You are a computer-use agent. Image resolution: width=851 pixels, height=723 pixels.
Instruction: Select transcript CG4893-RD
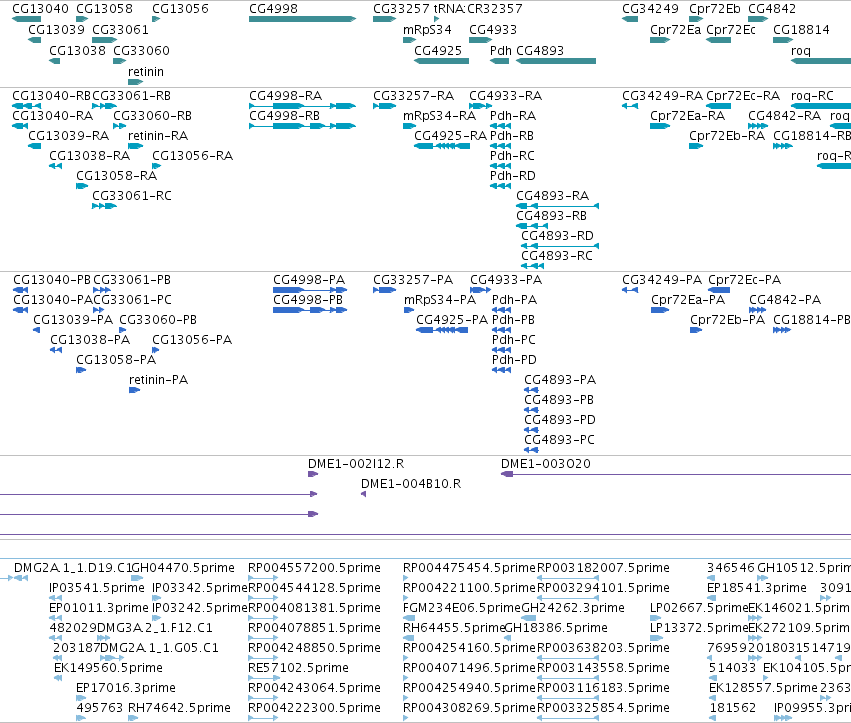click(560, 246)
